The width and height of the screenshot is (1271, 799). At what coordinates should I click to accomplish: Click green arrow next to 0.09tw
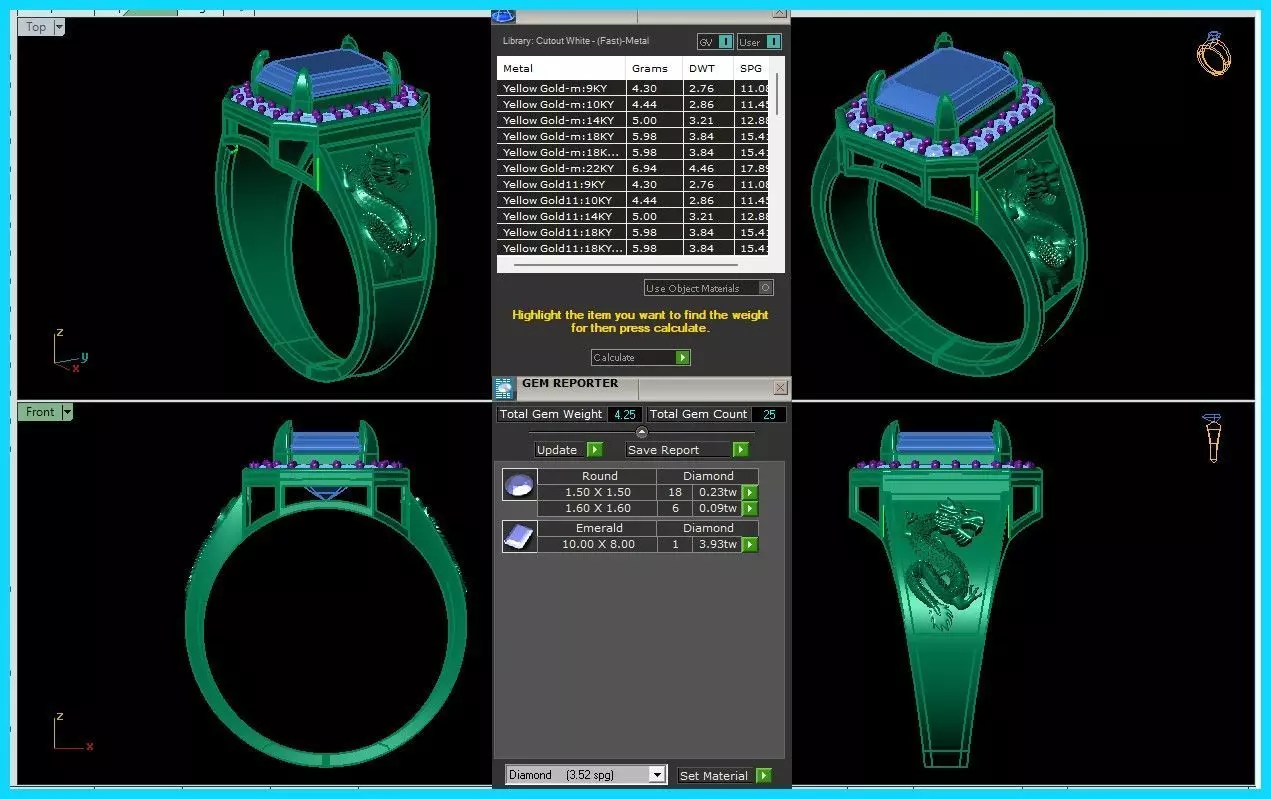[749, 509]
